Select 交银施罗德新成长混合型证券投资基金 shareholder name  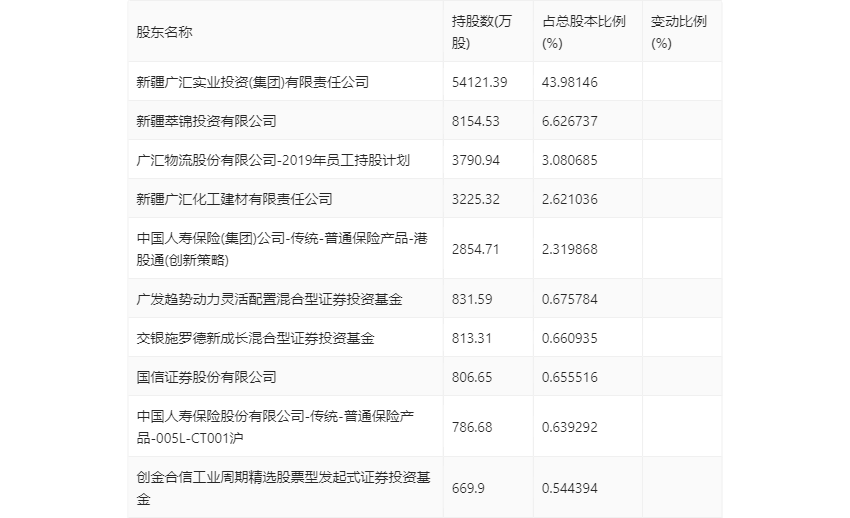click(x=255, y=338)
